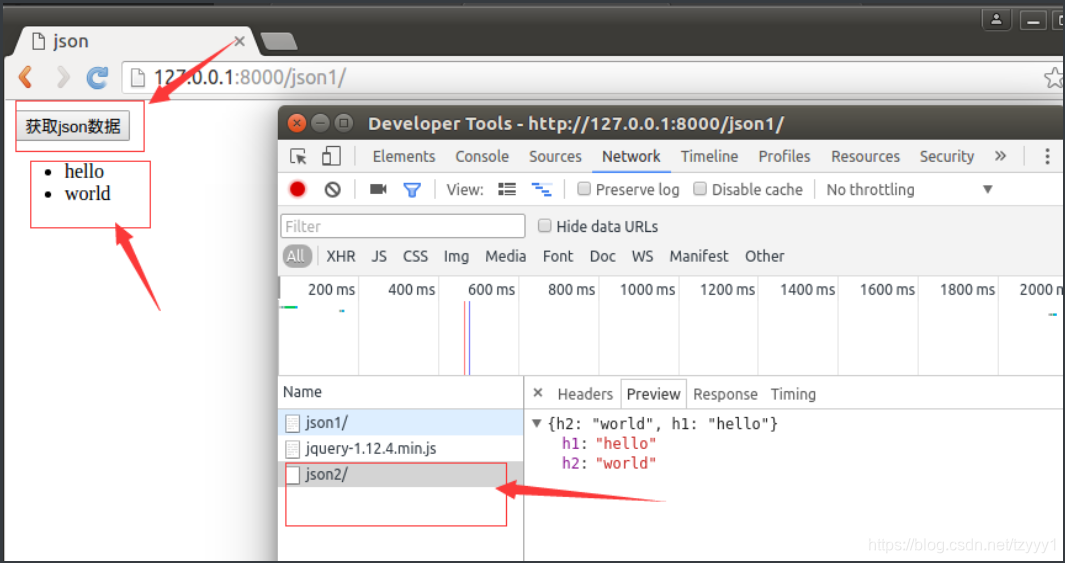Image resolution: width=1065 pixels, height=563 pixels.
Task: Select the inspect element cursor icon
Action: click(x=298, y=156)
